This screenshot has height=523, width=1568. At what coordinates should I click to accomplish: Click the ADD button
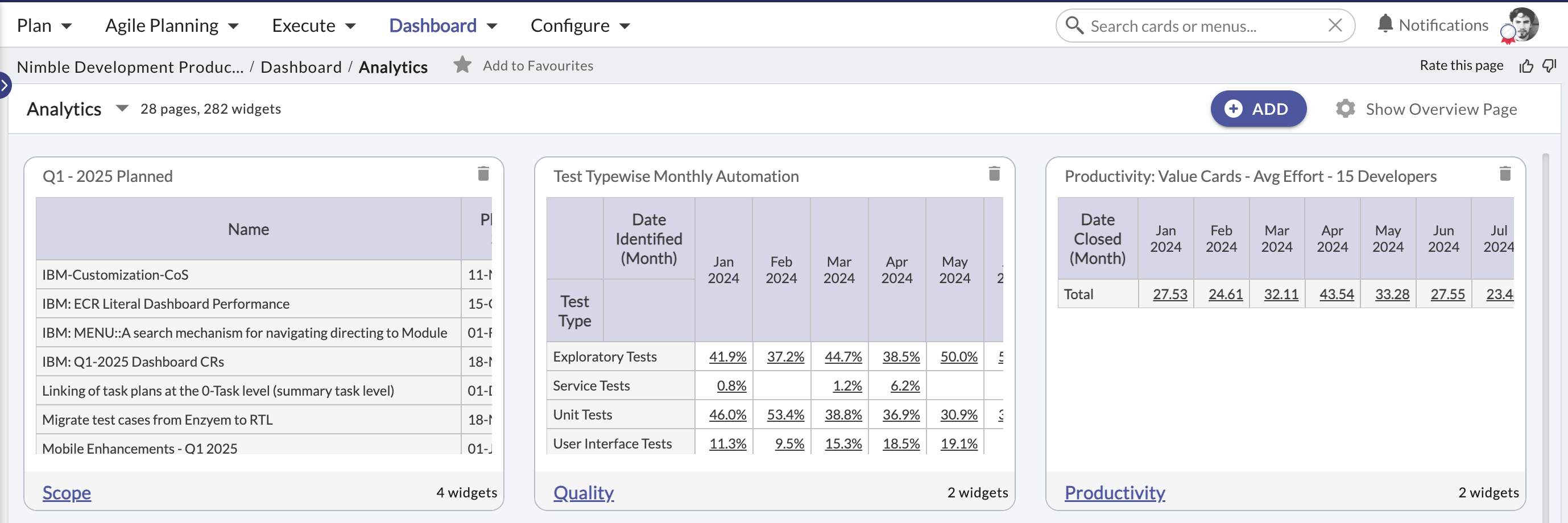(x=1257, y=109)
